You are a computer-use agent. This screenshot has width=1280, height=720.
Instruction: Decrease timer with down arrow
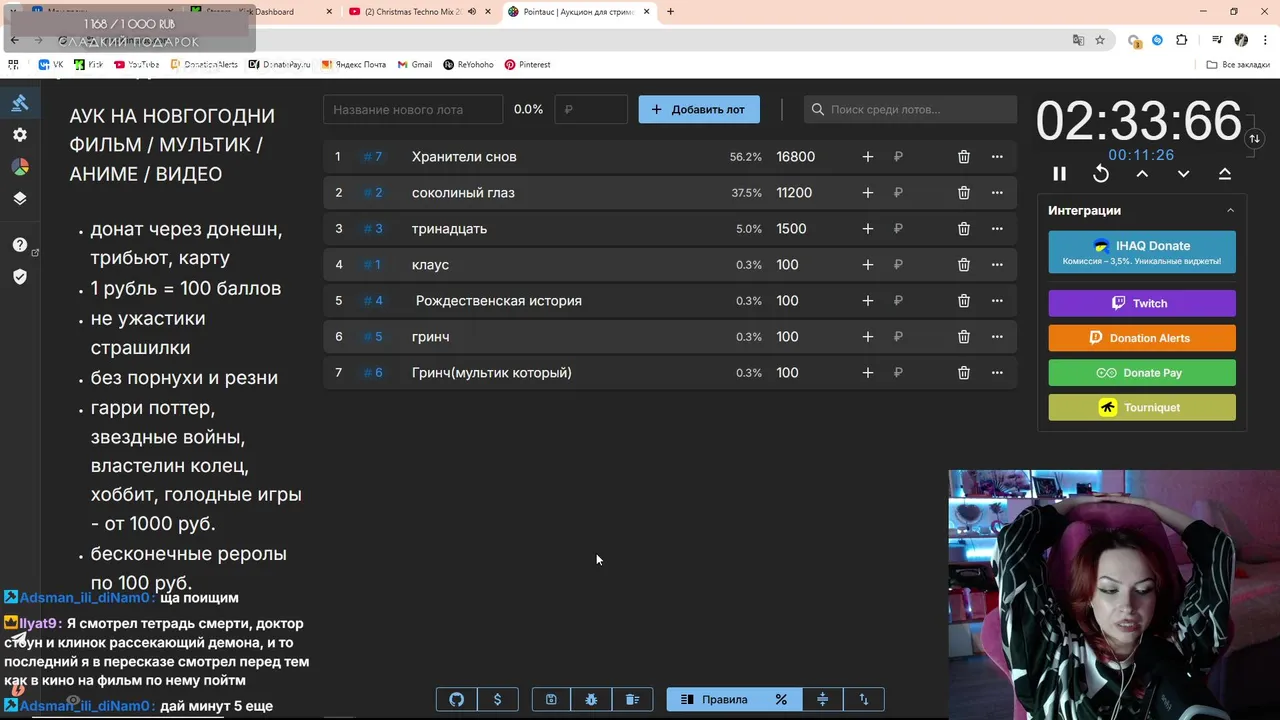(1183, 174)
